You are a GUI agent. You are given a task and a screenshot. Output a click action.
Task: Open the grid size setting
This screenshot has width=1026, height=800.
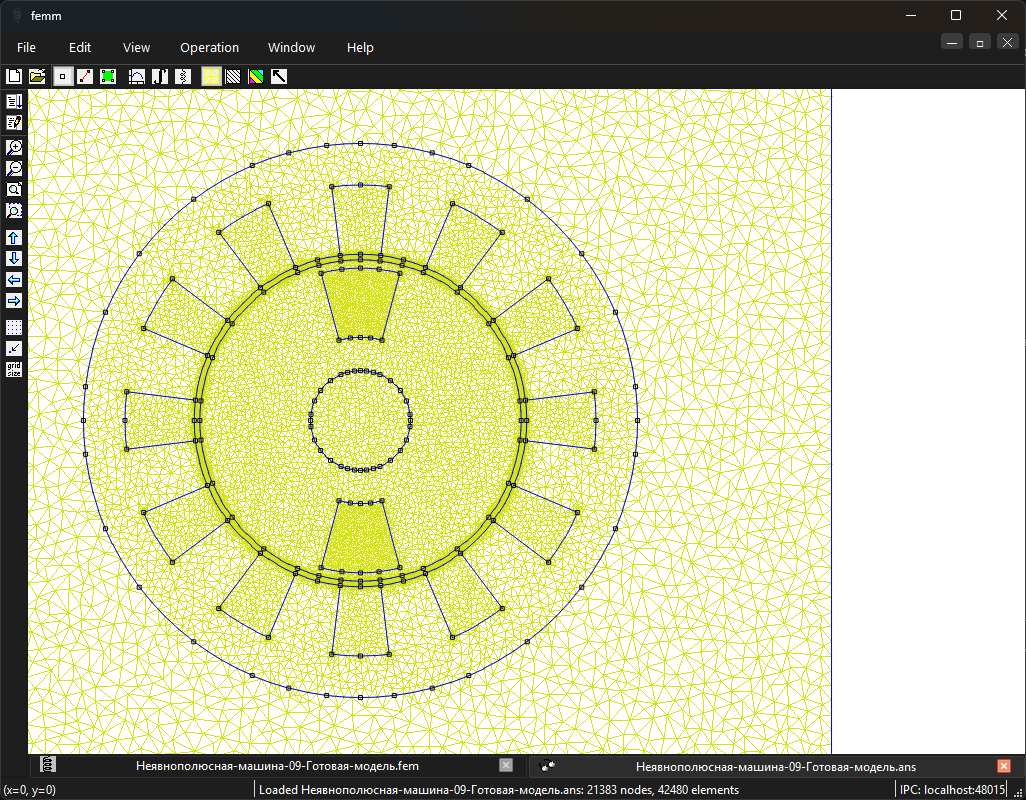(x=14, y=369)
